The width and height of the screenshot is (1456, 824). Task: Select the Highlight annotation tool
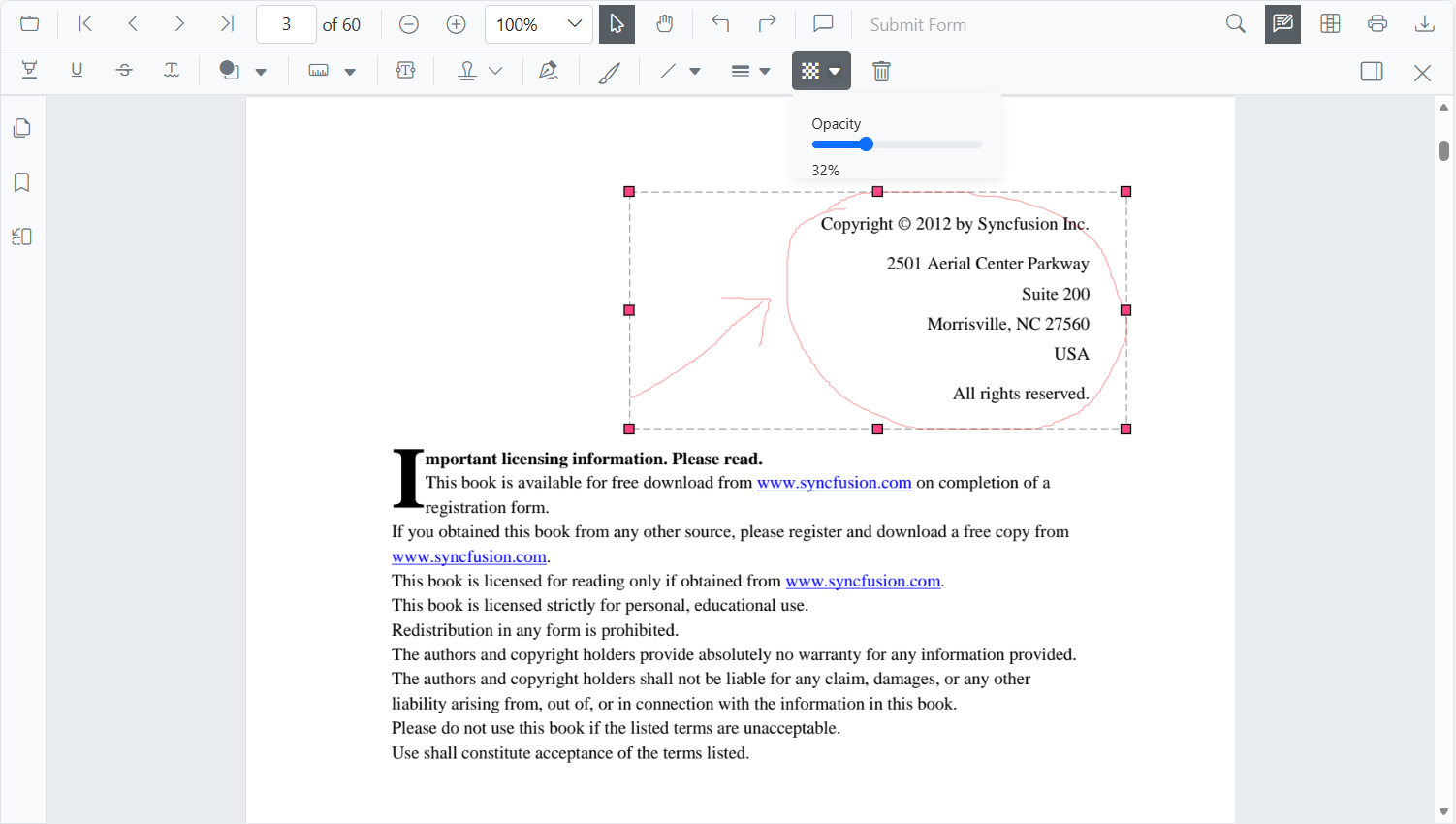pos(29,71)
